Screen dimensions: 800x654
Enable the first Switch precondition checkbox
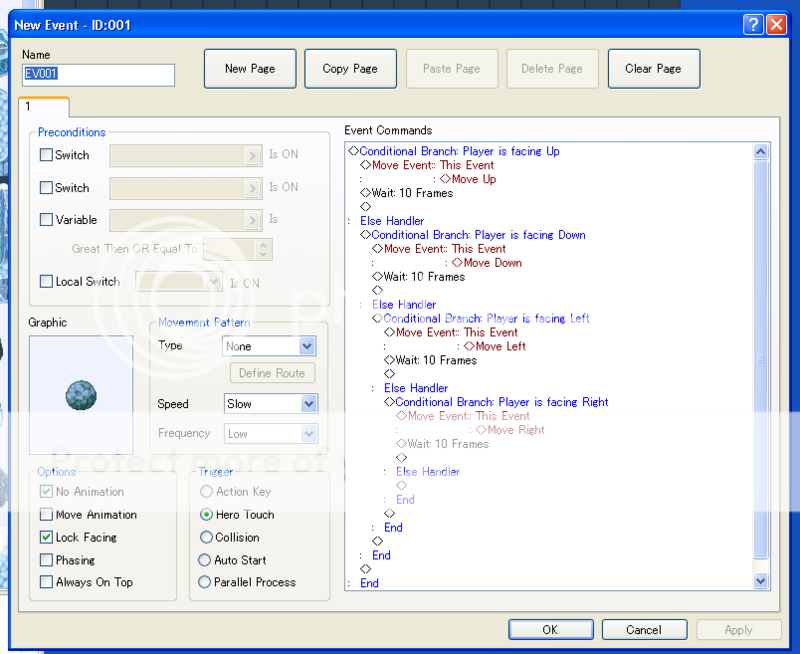46,155
